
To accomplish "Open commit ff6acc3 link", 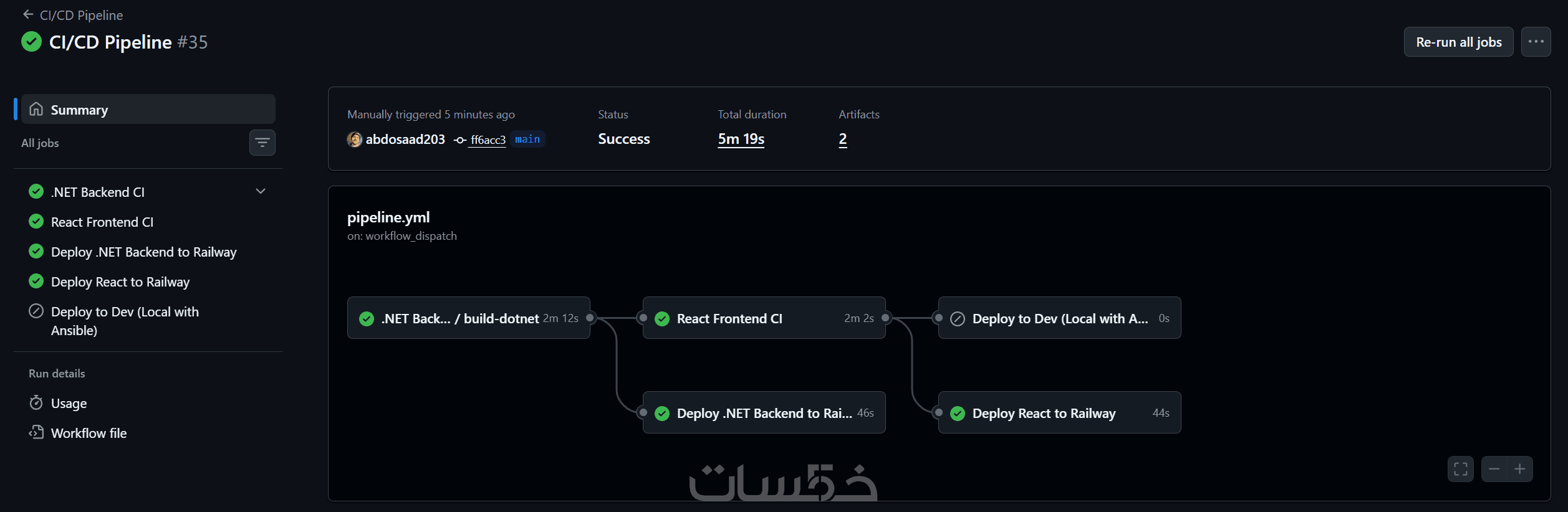I will pos(488,140).
